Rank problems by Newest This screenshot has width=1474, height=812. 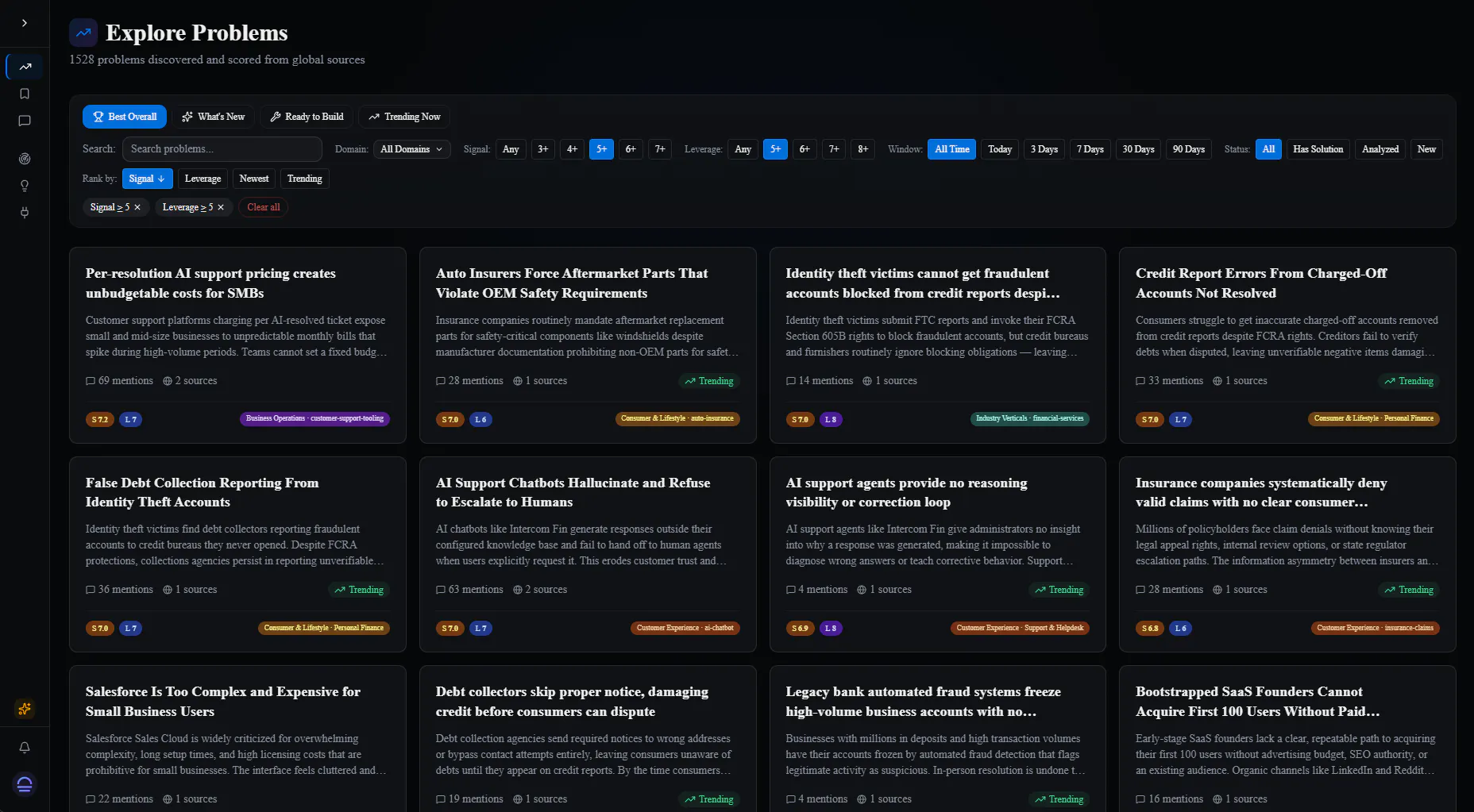coord(254,179)
